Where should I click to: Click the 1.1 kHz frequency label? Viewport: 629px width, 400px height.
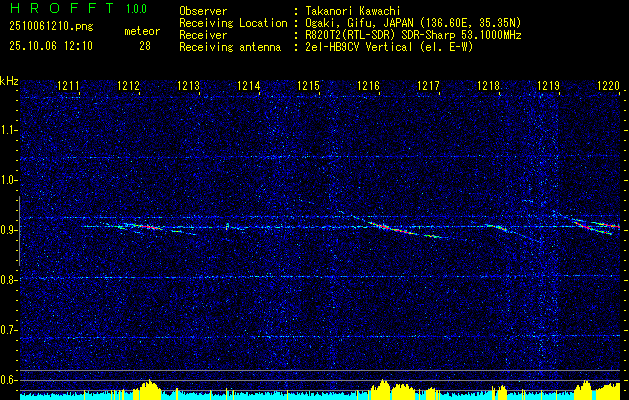(9, 130)
